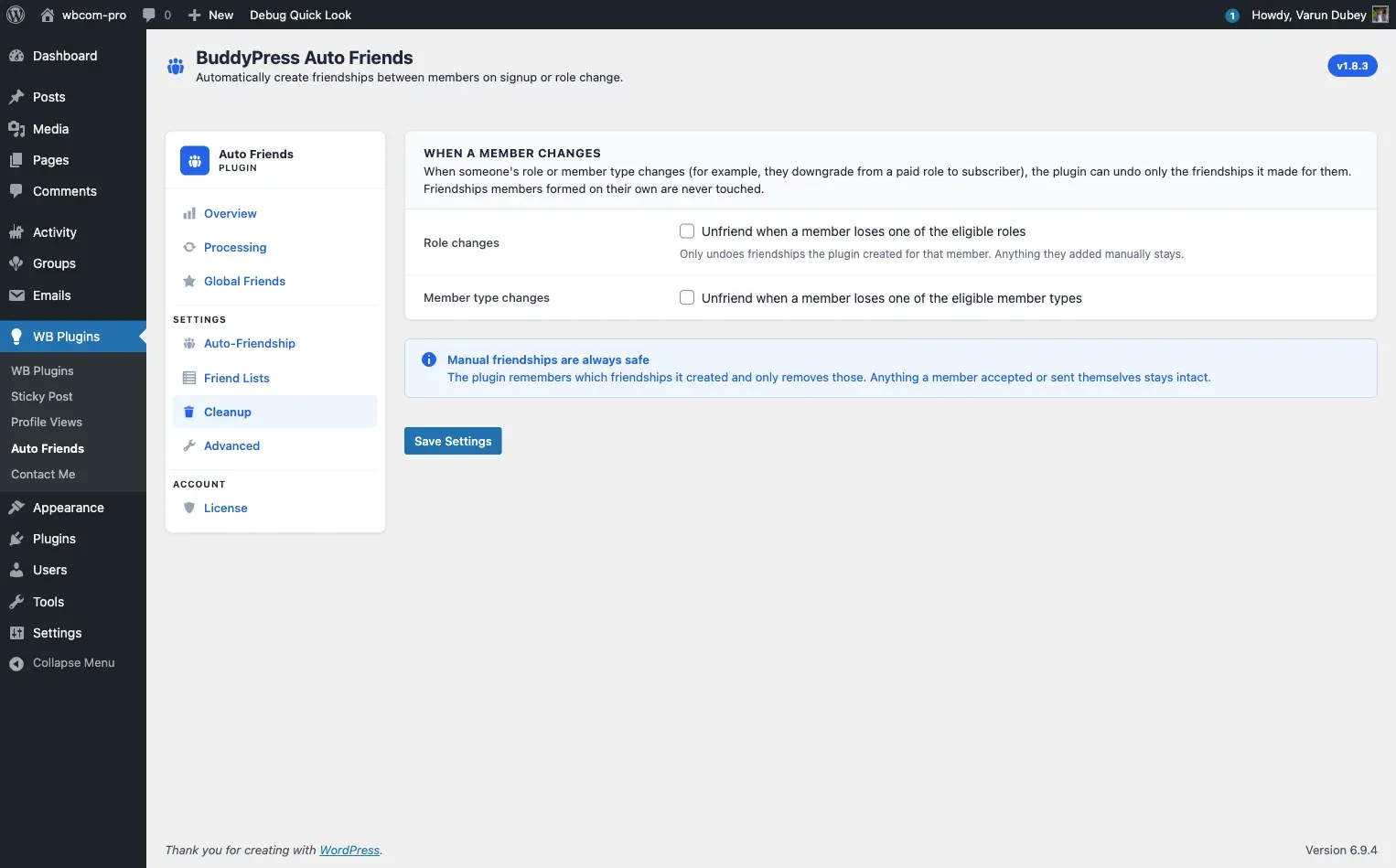Enable unfriend when member loses eligible member types
This screenshot has height=868, width=1396.
point(687,297)
